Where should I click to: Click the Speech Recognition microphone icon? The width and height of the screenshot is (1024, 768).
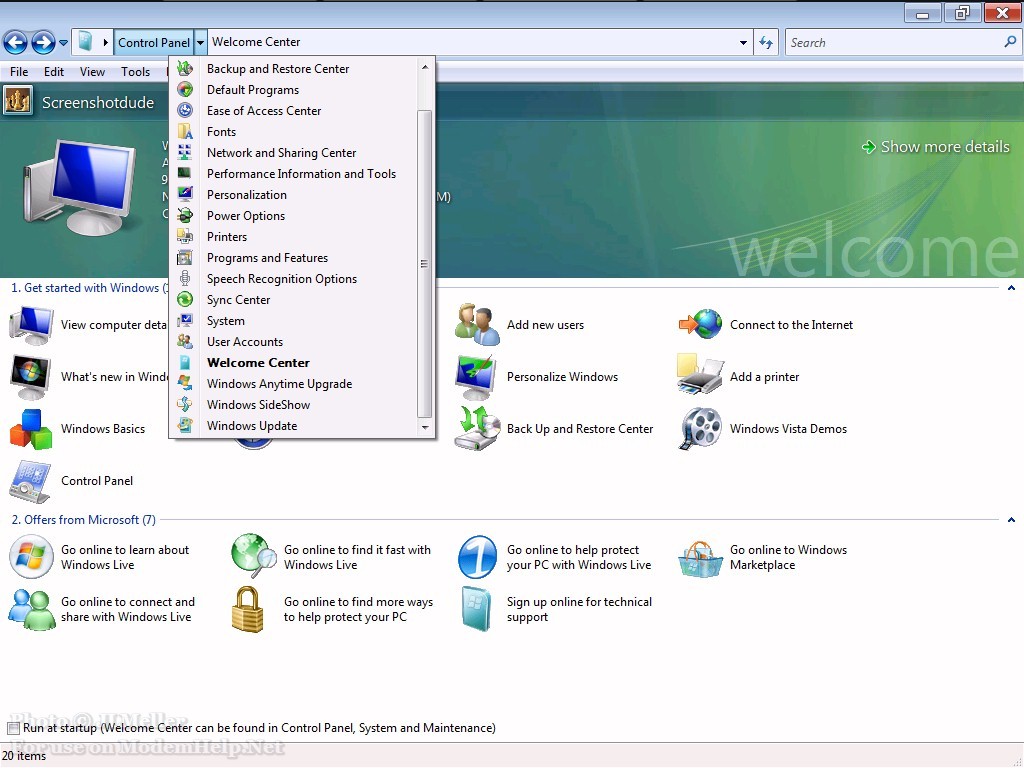(x=185, y=278)
